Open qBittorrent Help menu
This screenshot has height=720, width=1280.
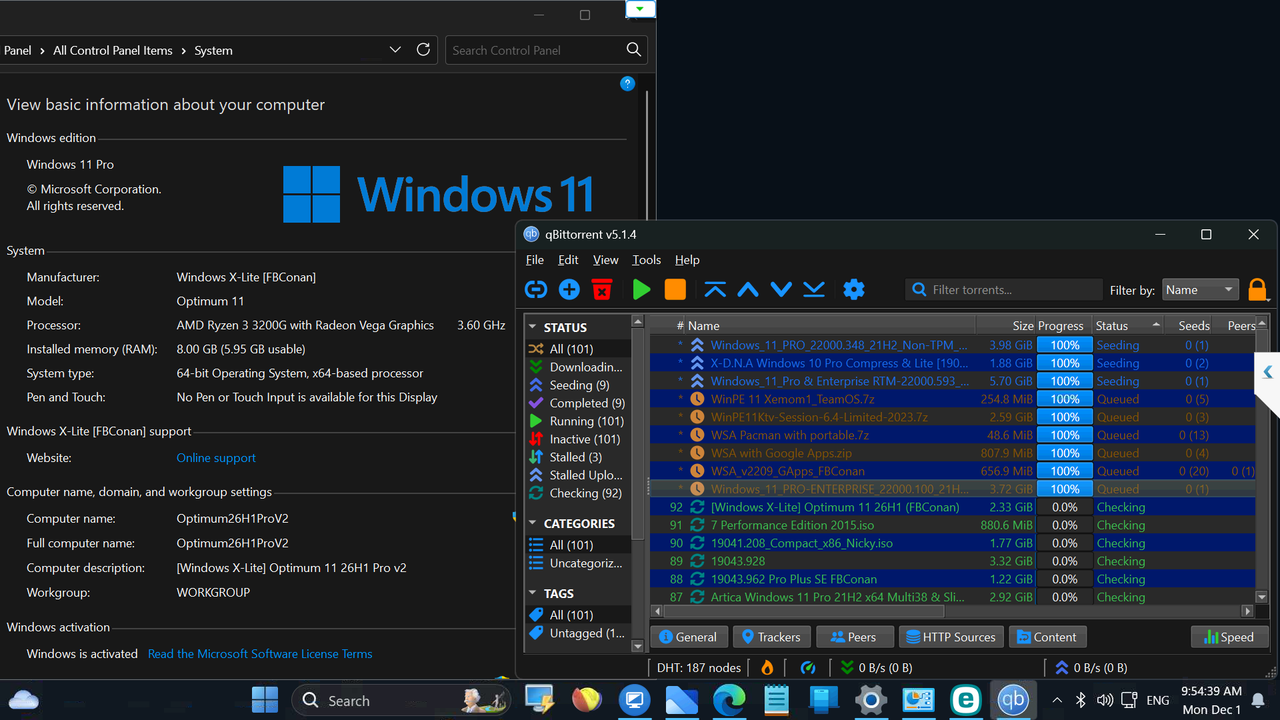687,260
